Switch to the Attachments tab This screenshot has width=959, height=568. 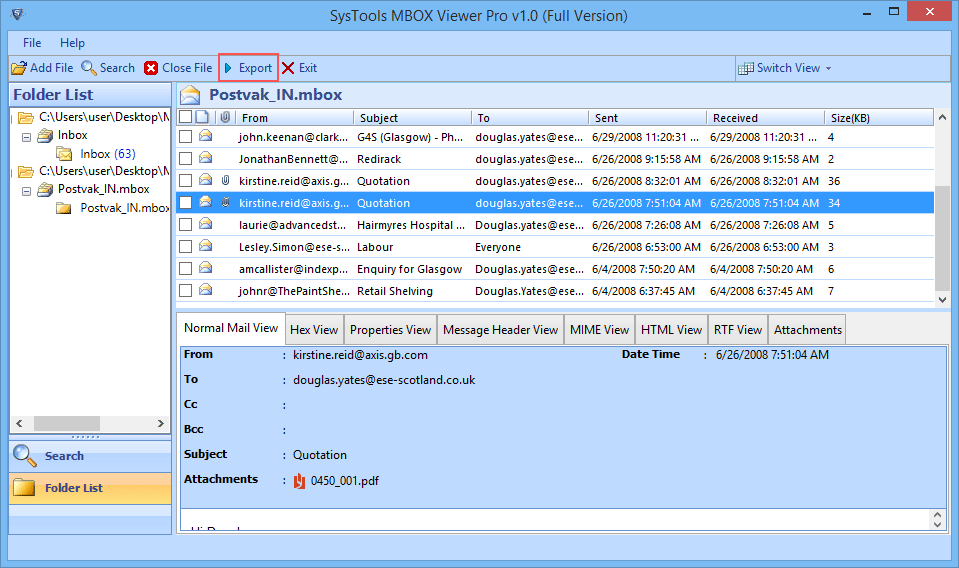(807, 330)
